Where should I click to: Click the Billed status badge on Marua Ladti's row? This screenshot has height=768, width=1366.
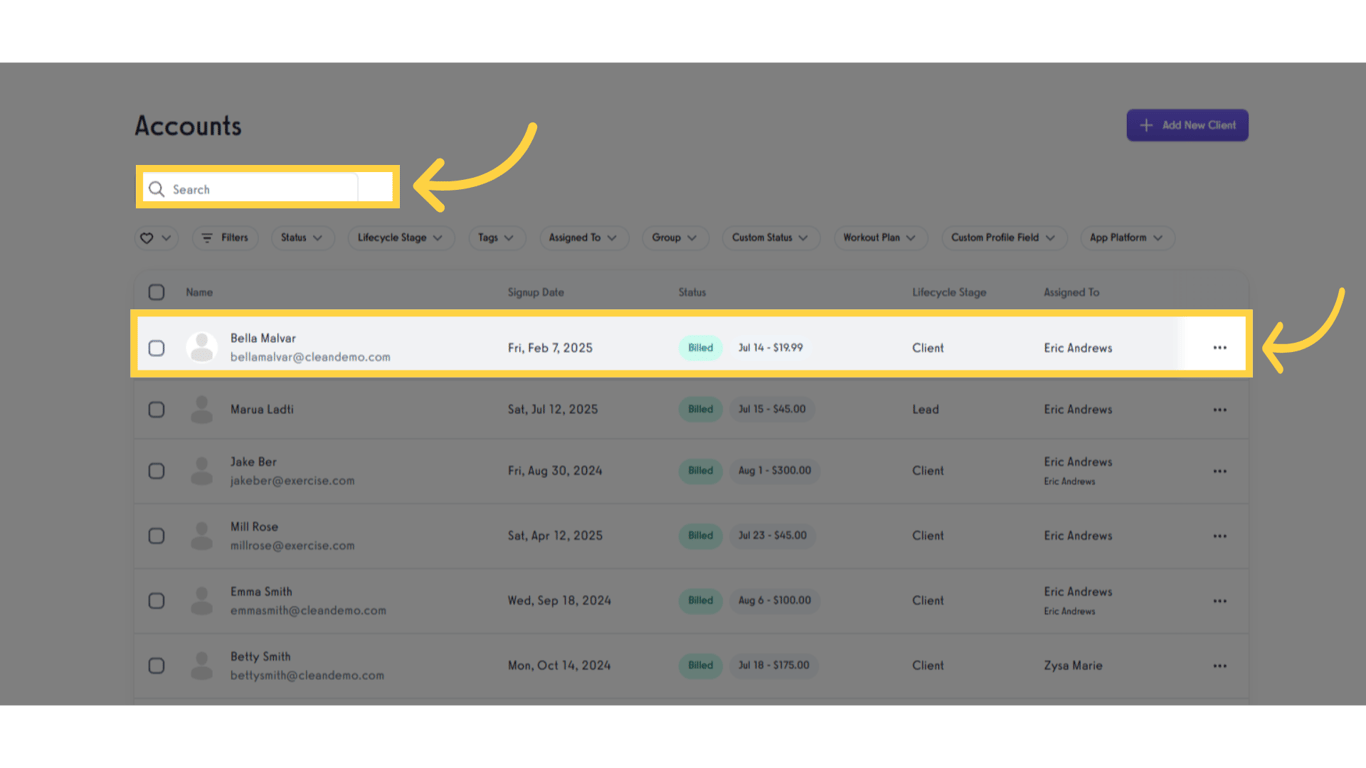tap(700, 409)
